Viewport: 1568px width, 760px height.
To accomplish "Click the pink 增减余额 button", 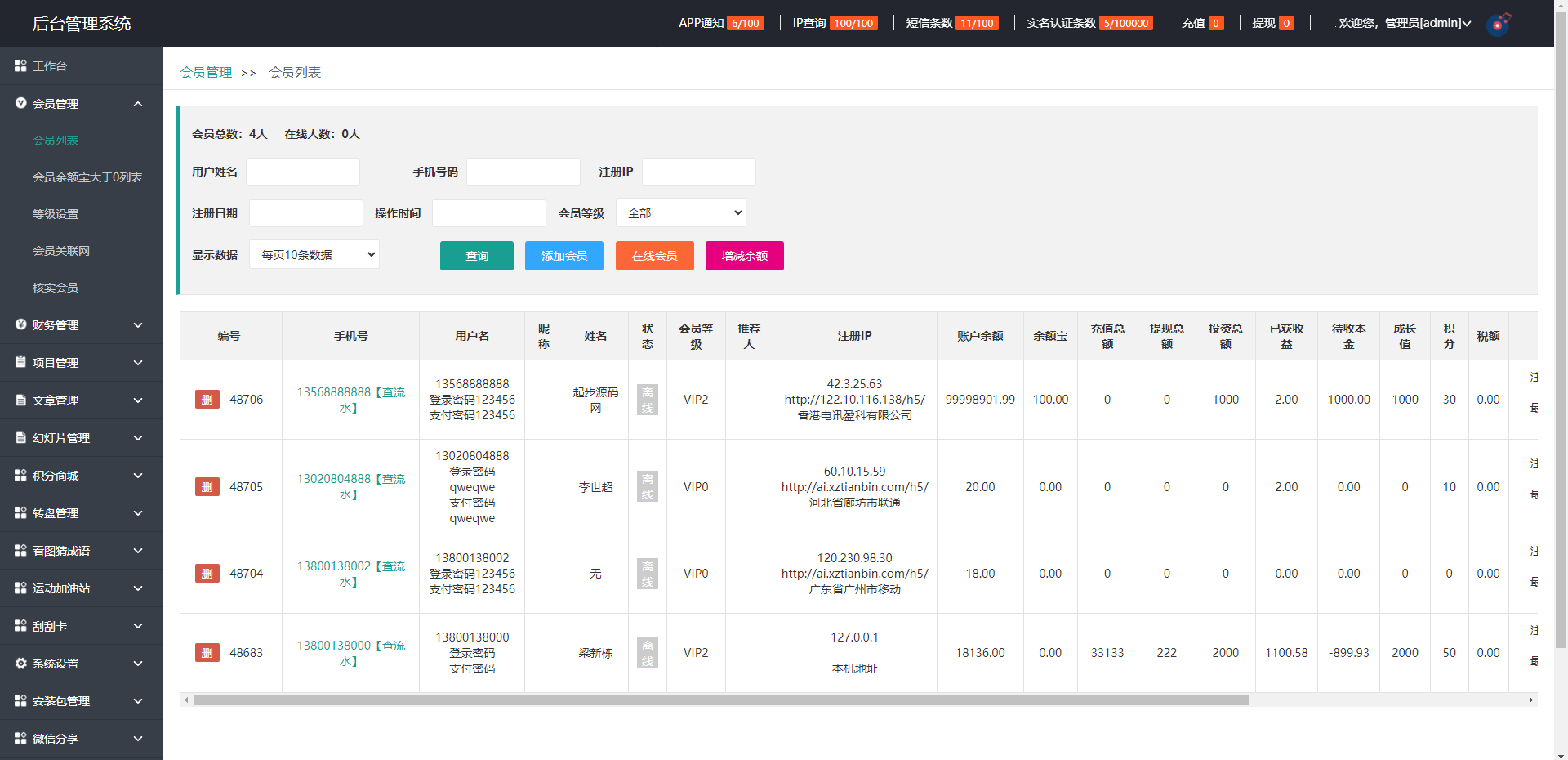I will pos(744,256).
